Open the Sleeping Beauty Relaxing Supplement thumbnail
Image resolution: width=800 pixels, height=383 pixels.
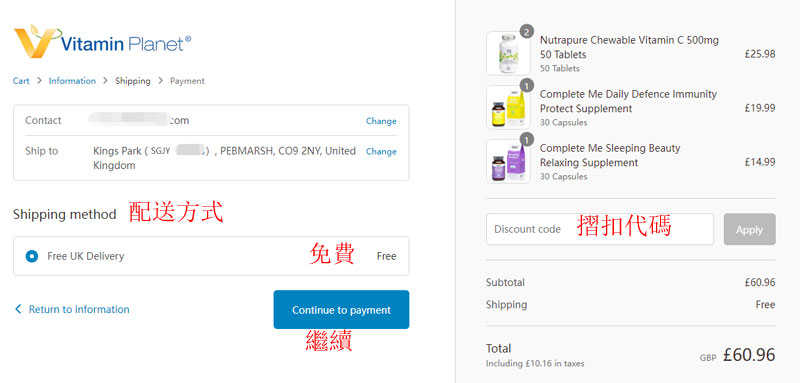click(508, 162)
